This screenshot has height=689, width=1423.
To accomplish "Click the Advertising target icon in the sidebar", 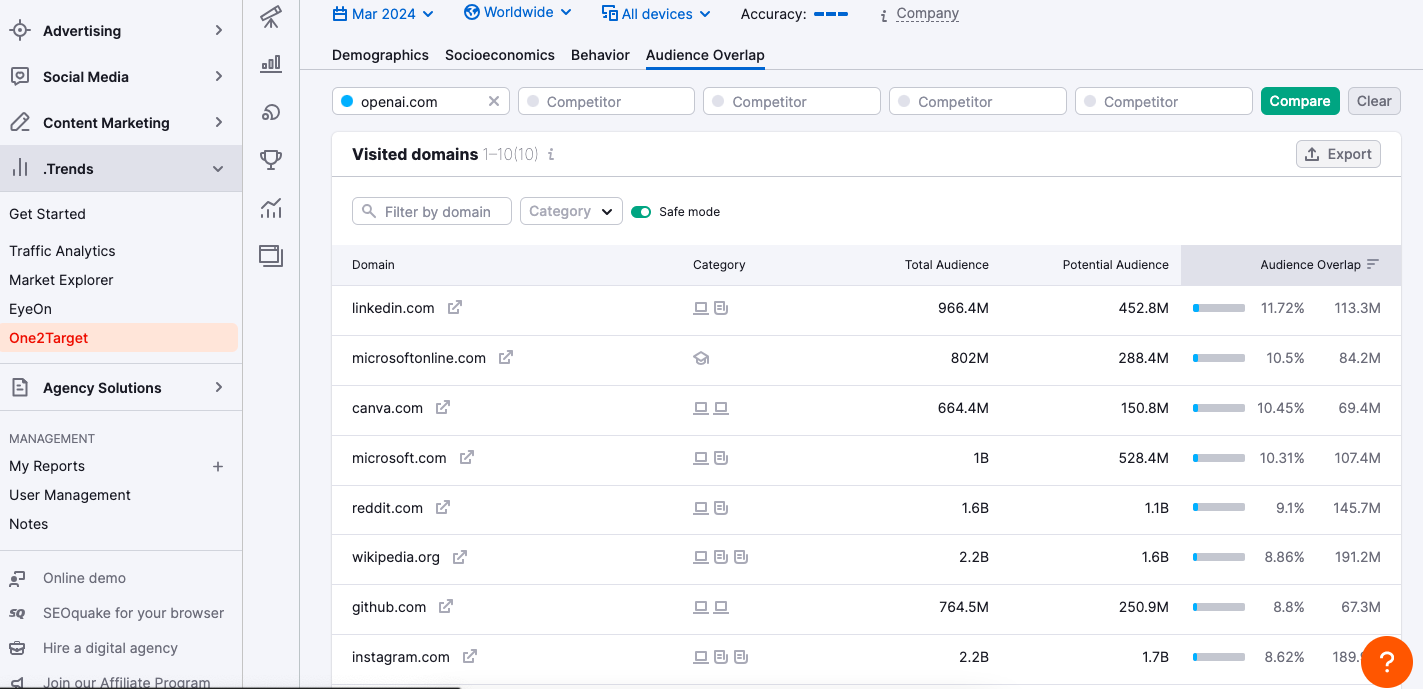I will (x=20, y=31).
